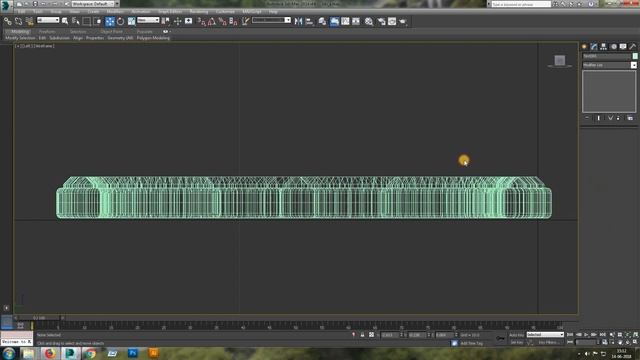Image resolution: width=640 pixels, height=360 pixels.
Task: Click the Maximize Viewport Toggle icon
Action: pos(636,342)
